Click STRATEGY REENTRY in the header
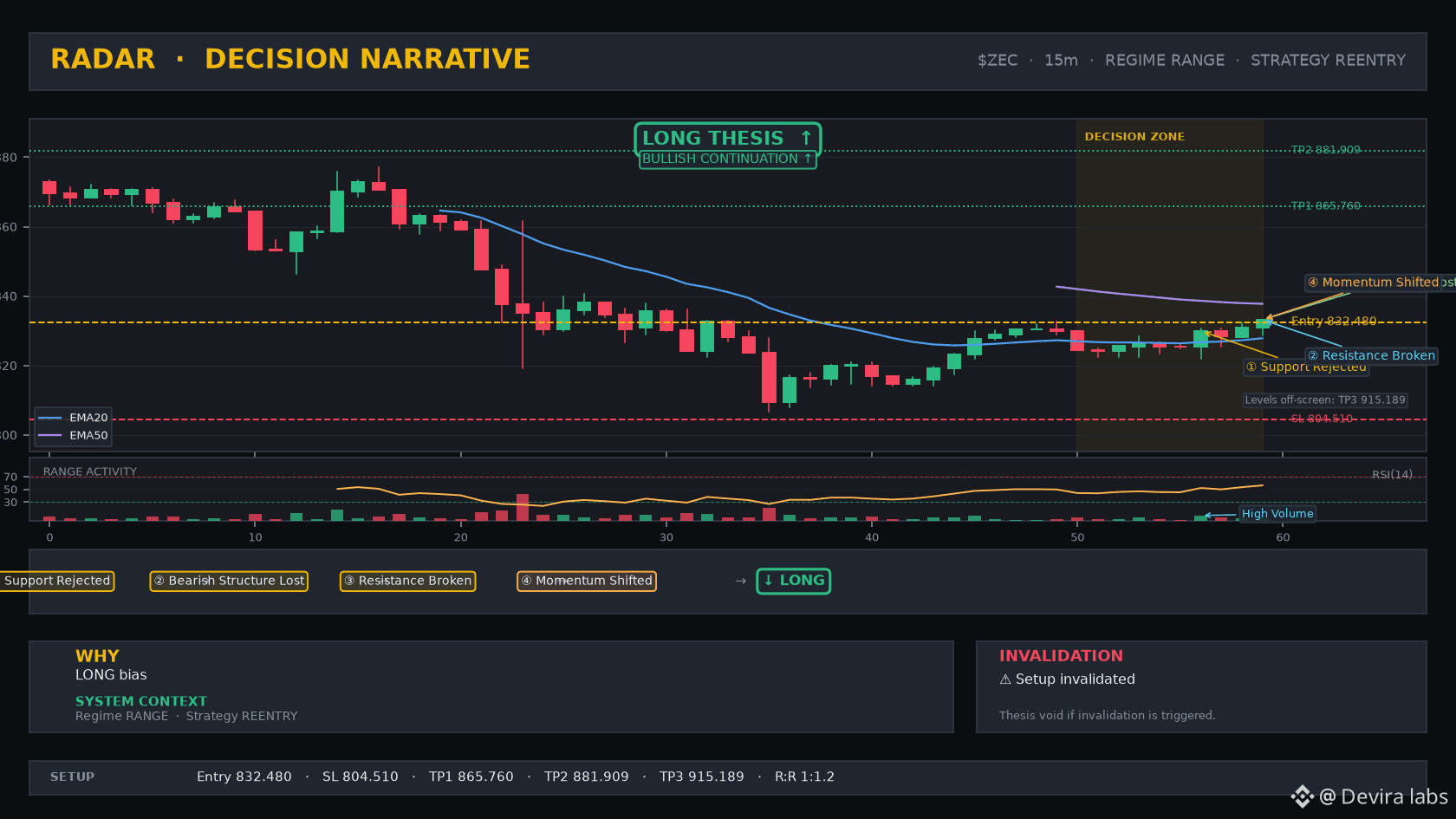Screen dimensions: 1456x819 1328,61
